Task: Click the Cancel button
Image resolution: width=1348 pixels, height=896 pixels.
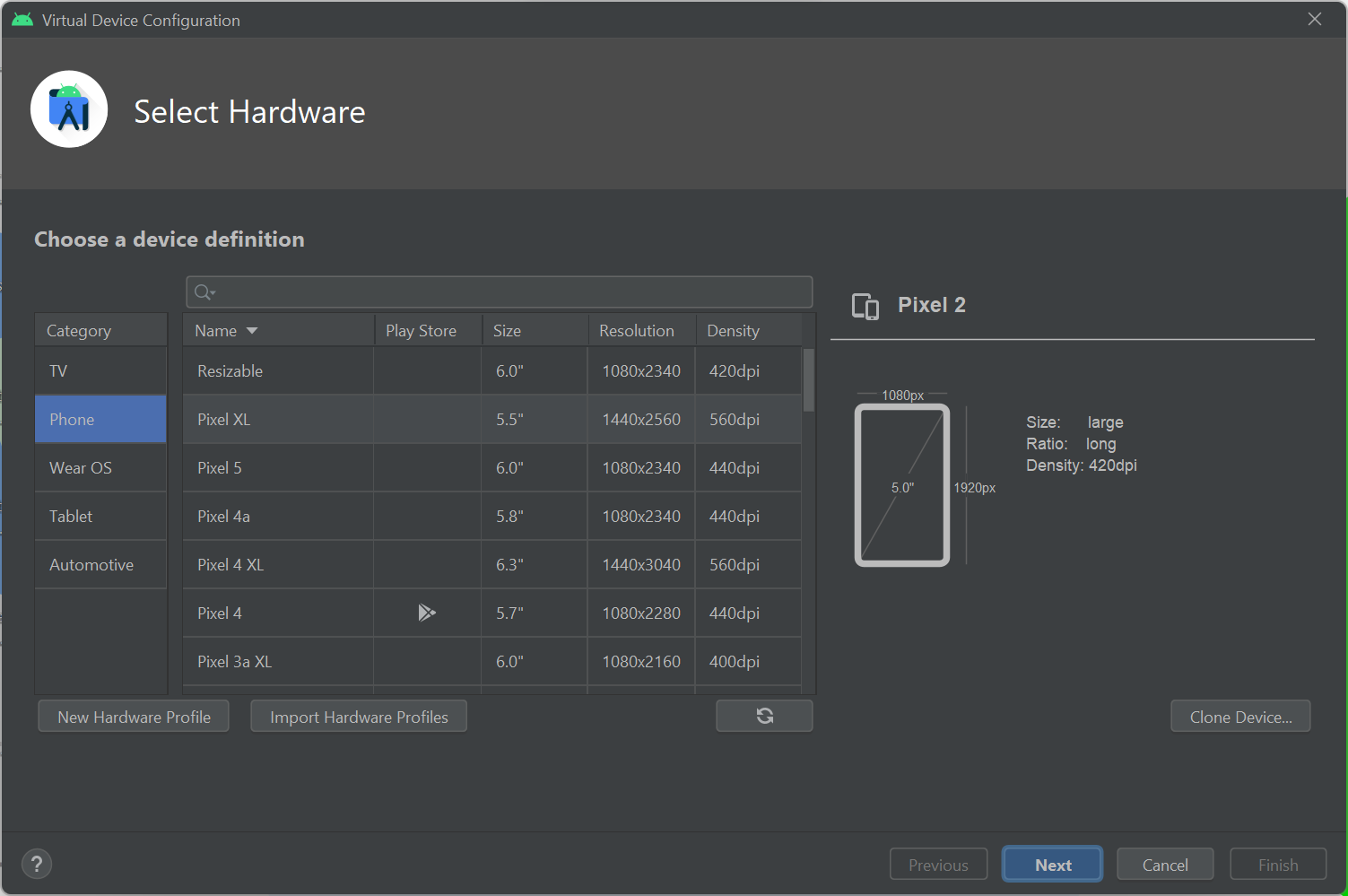Action: (x=1165, y=865)
